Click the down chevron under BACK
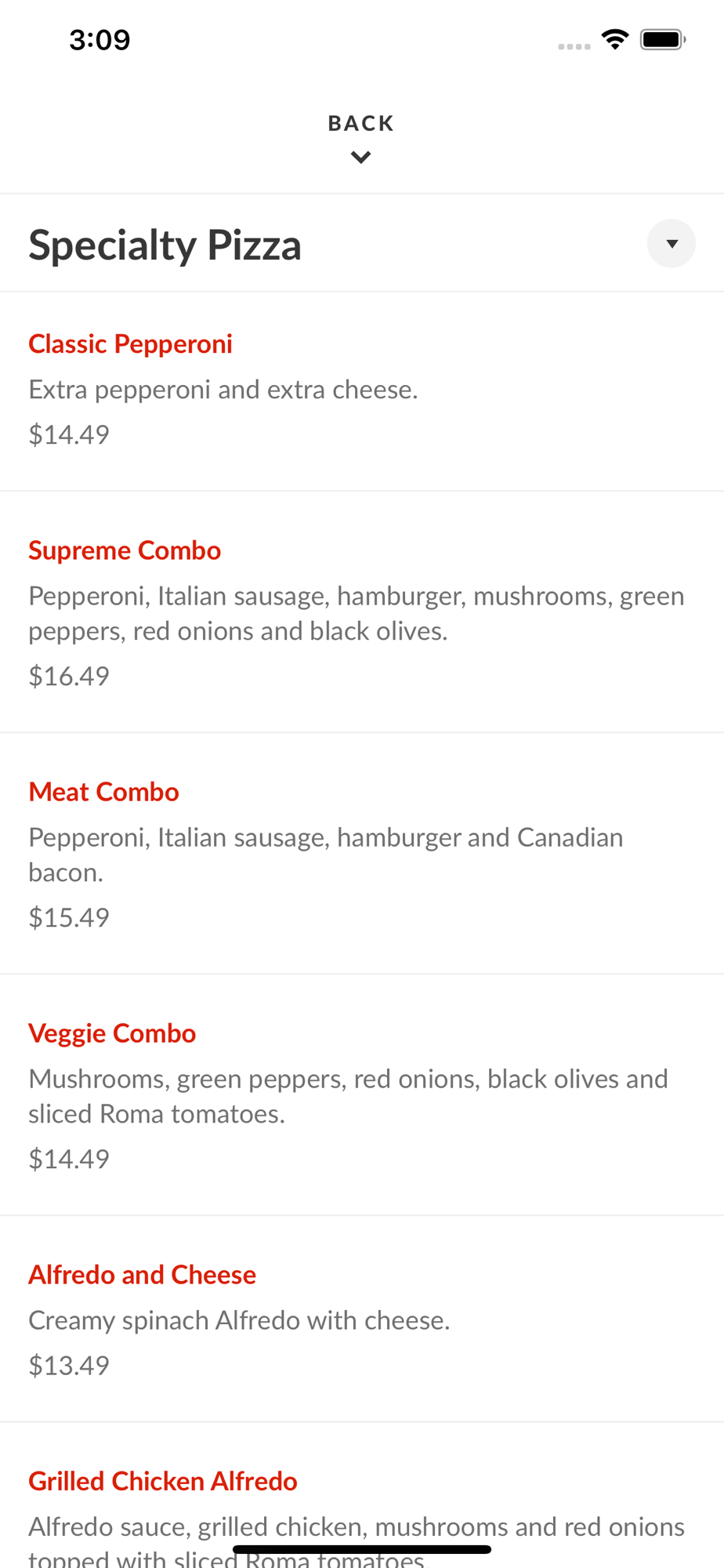Viewport: 724px width, 1568px height. point(361,158)
